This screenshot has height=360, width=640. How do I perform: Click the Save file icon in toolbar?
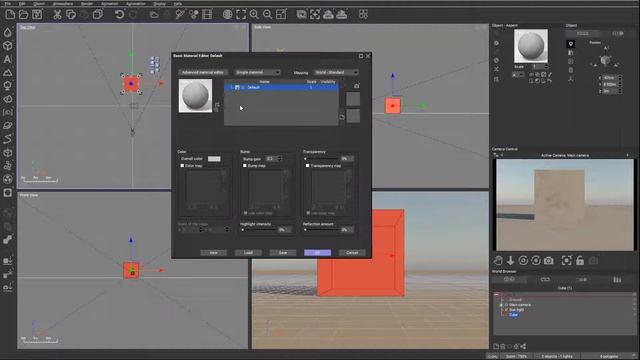[x=37, y=15]
